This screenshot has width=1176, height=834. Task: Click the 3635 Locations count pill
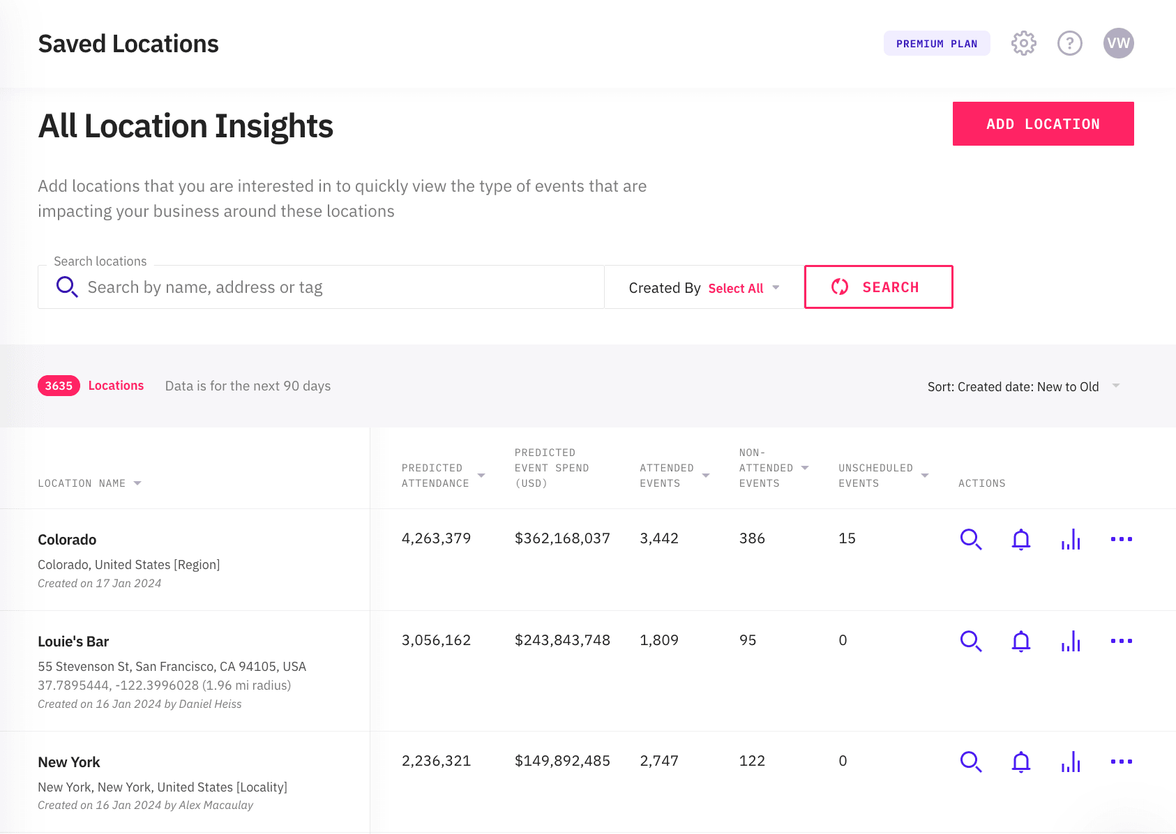pos(58,385)
